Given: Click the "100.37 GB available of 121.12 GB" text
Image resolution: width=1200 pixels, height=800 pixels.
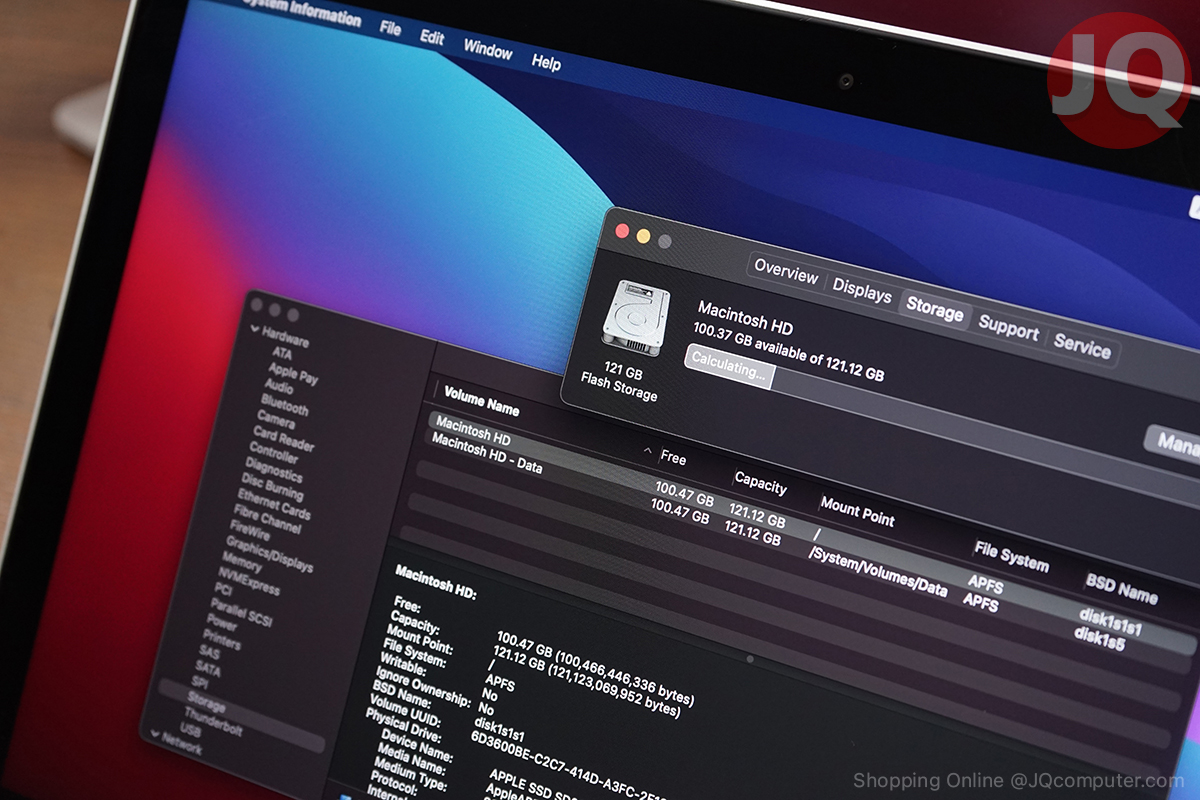Looking at the screenshot, I should click(789, 353).
